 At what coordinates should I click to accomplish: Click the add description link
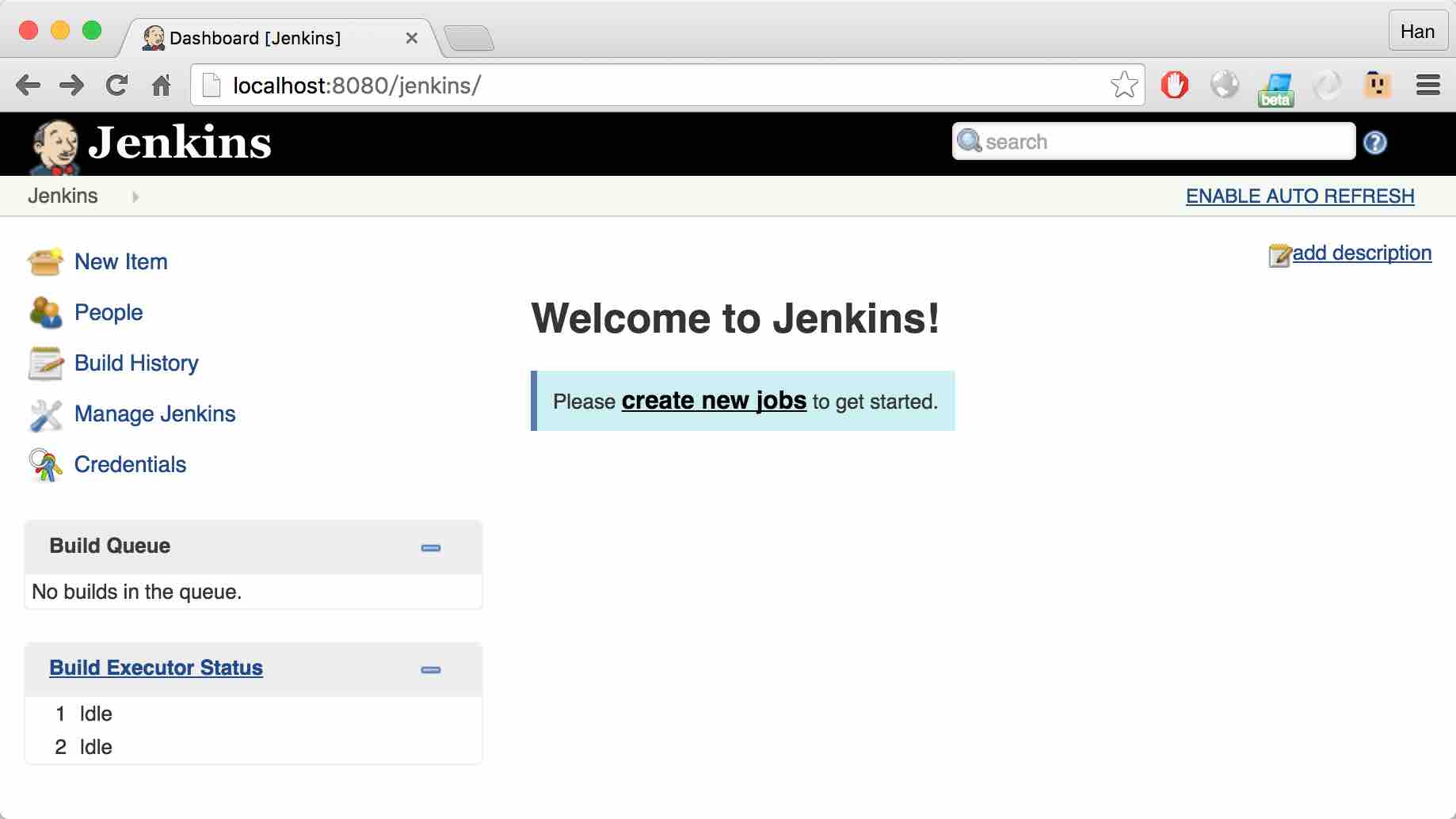[1361, 253]
